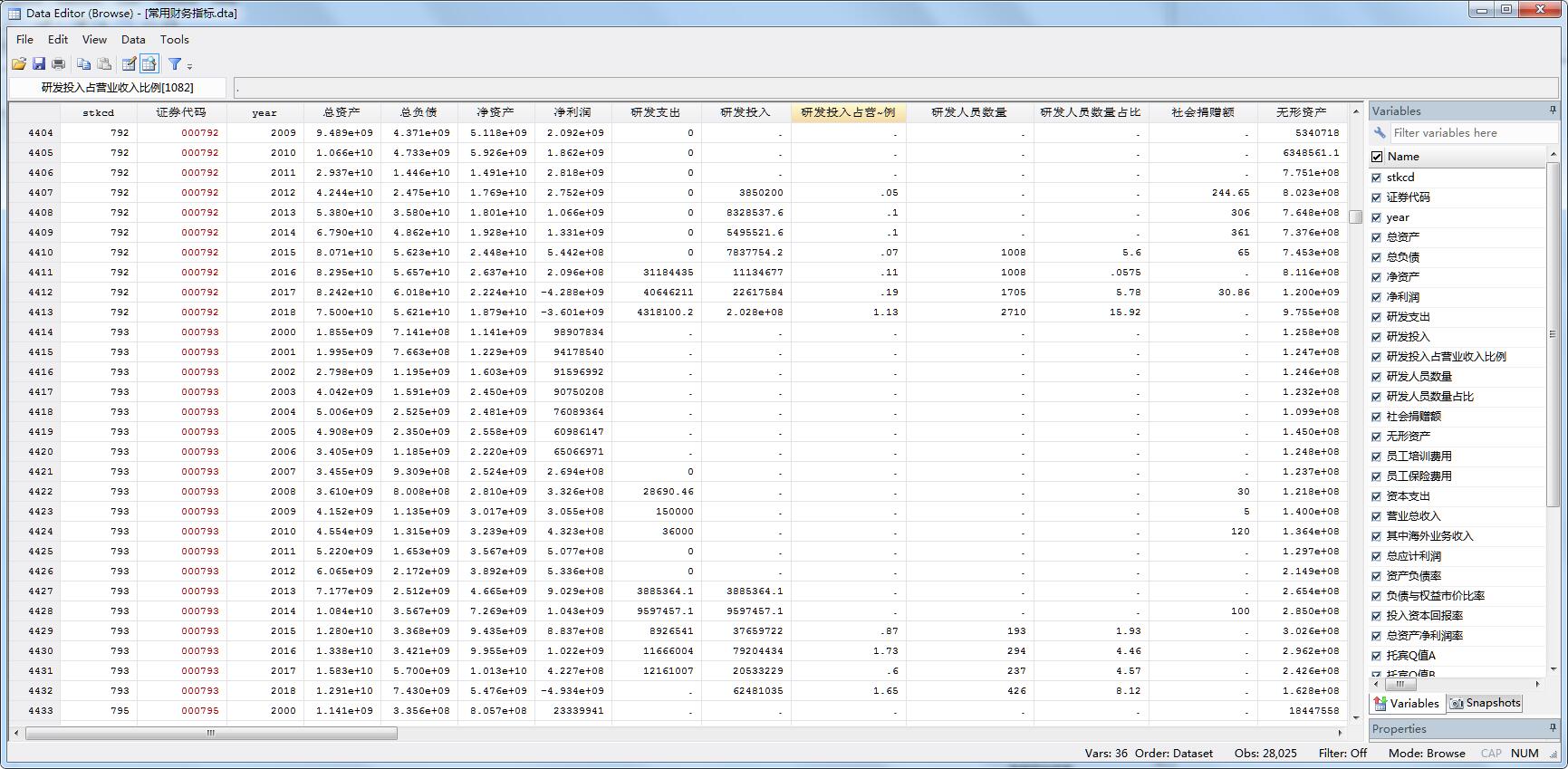Click the data grid scroll down arrow
Screen dimensions: 1568x769
click(x=1355, y=717)
